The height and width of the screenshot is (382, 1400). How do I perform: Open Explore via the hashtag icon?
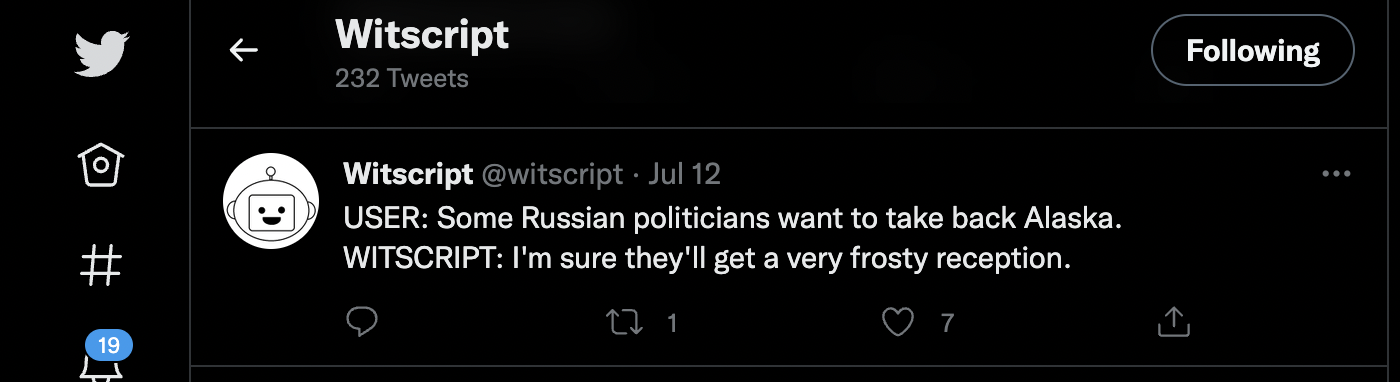point(101,265)
